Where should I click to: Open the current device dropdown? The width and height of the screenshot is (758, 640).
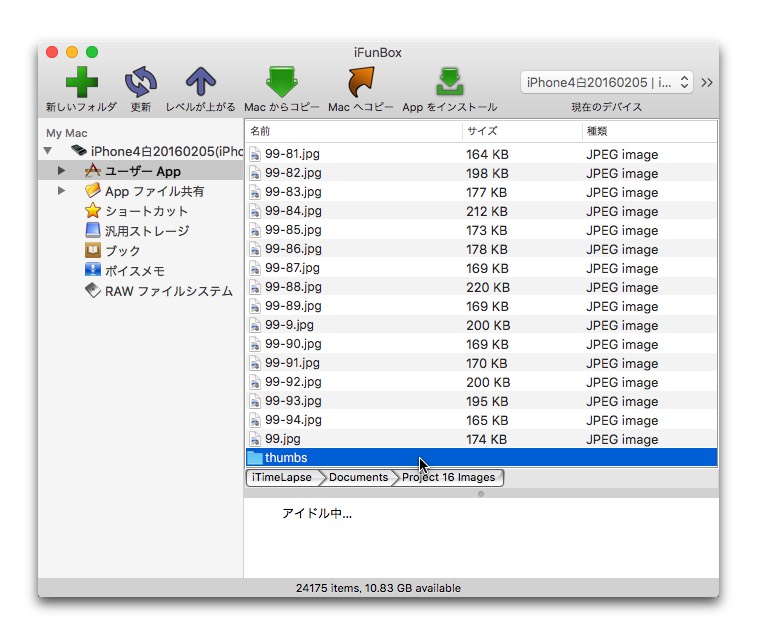coord(607,82)
